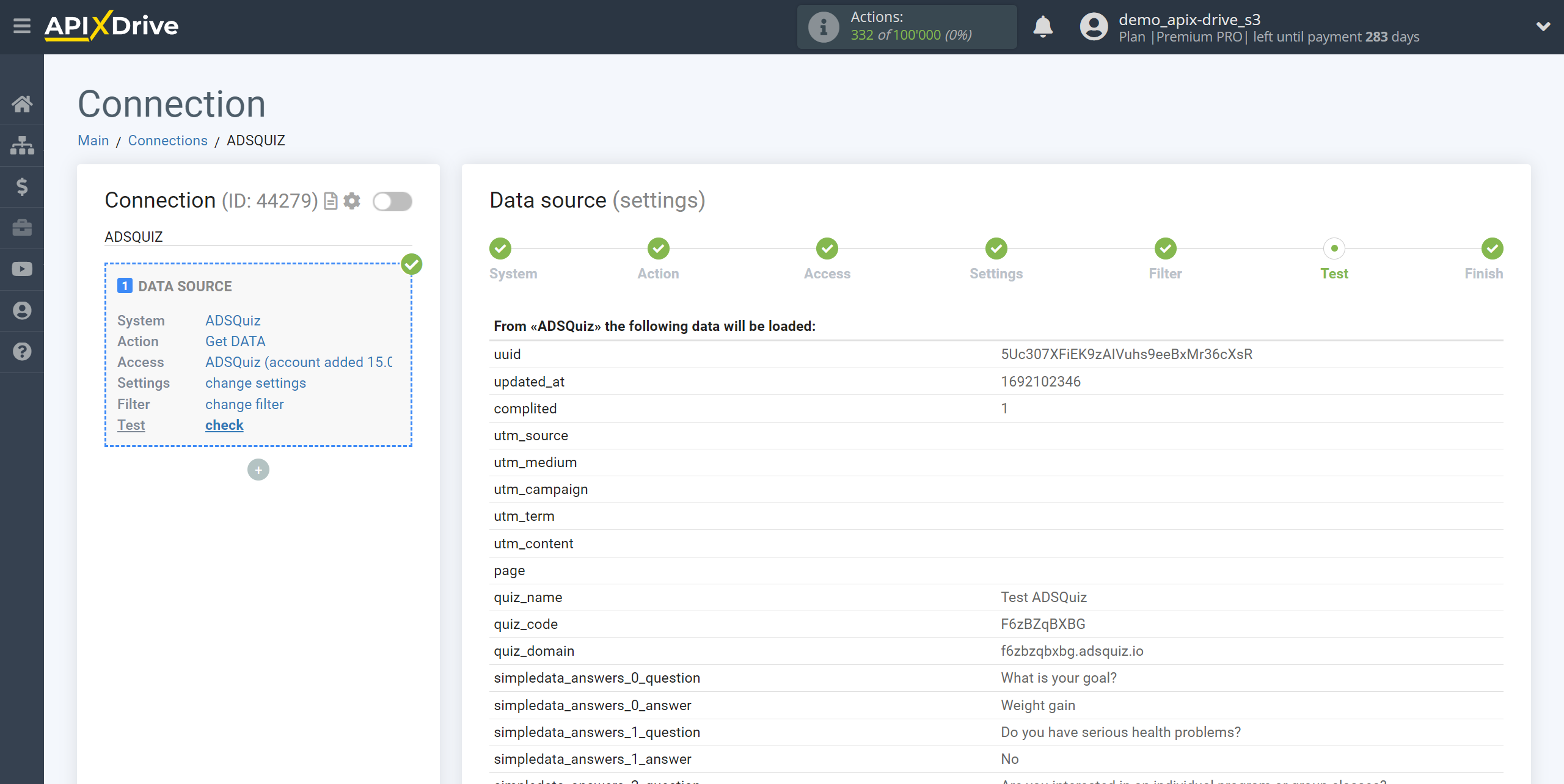Add a new block with plus button

coord(258,470)
